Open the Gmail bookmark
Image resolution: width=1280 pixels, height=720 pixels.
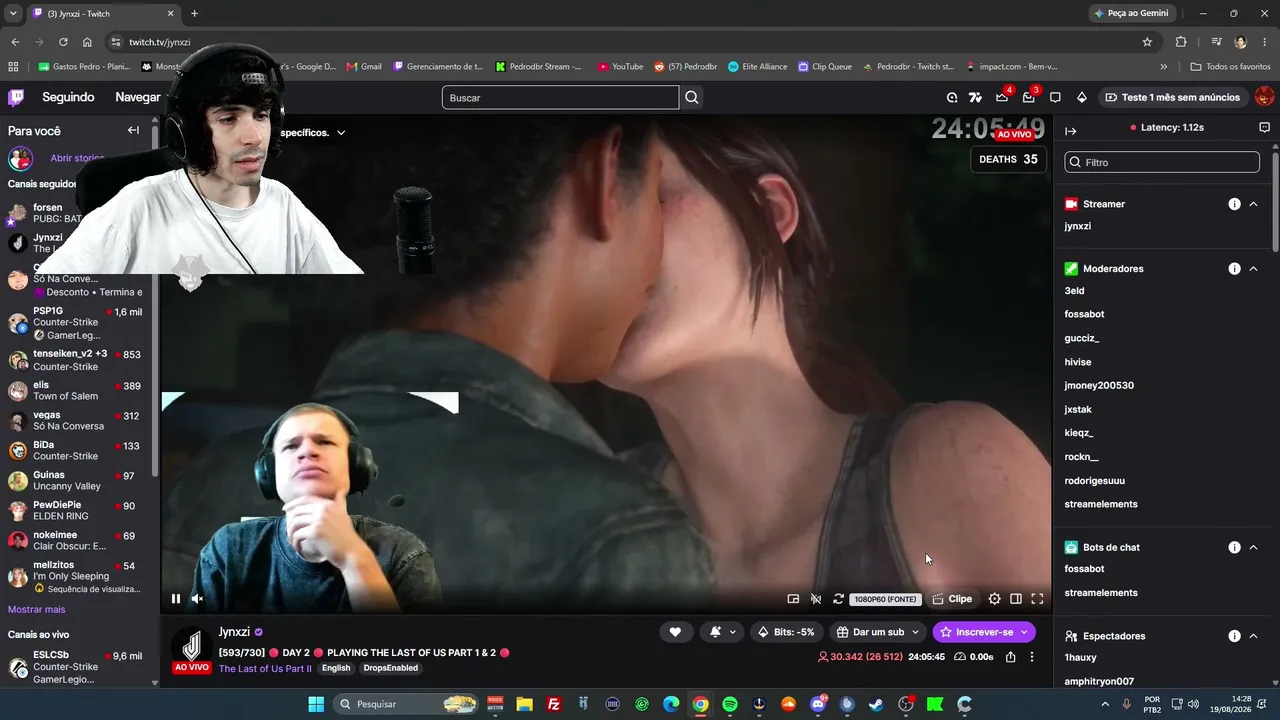tap(364, 67)
